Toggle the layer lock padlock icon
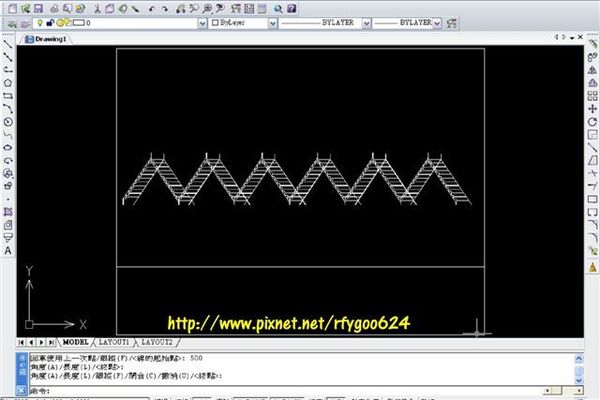 (50, 23)
